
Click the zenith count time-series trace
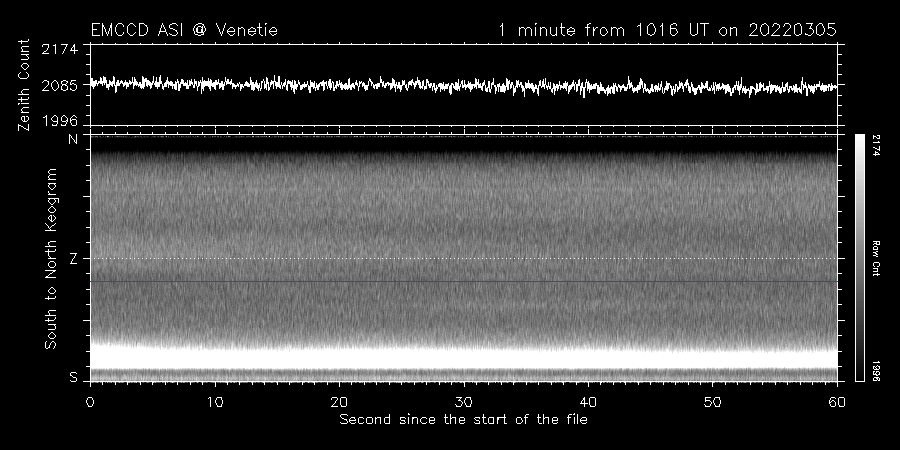coord(464,86)
